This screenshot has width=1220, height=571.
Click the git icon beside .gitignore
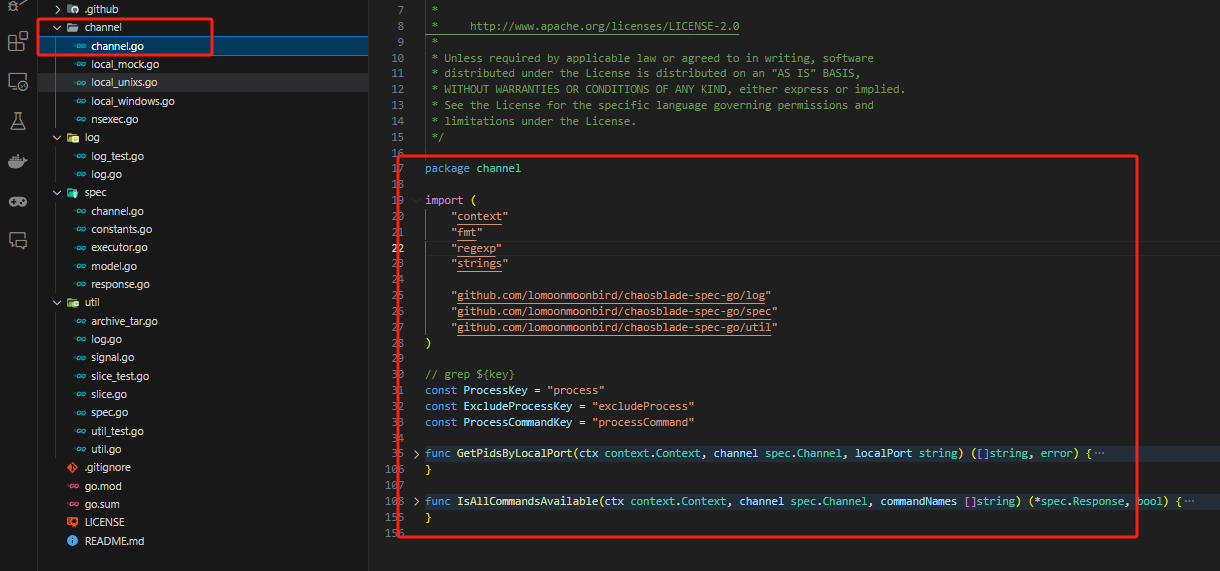click(x=72, y=467)
